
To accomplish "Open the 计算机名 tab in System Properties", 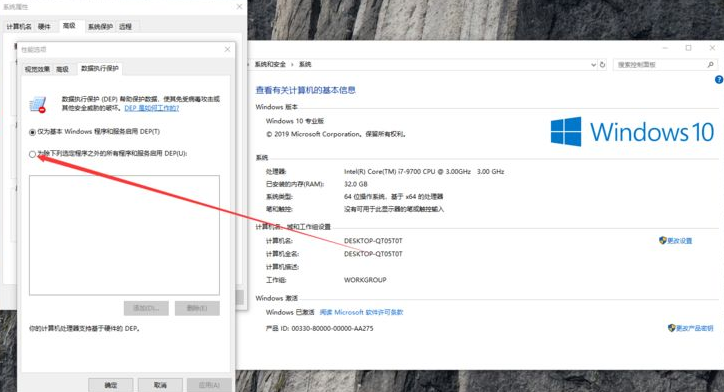I will (19, 26).
